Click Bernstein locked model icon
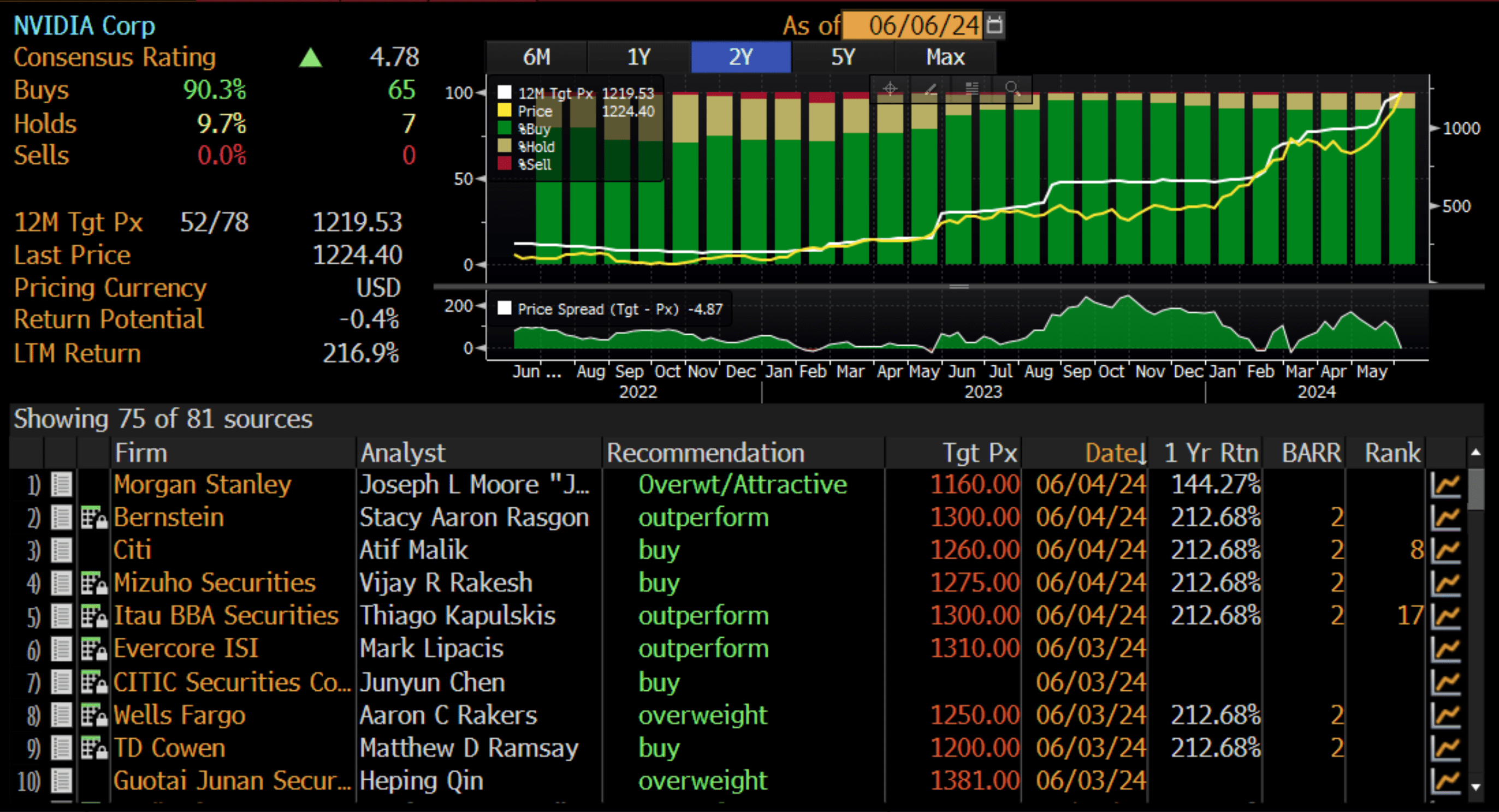 (94, 517)
